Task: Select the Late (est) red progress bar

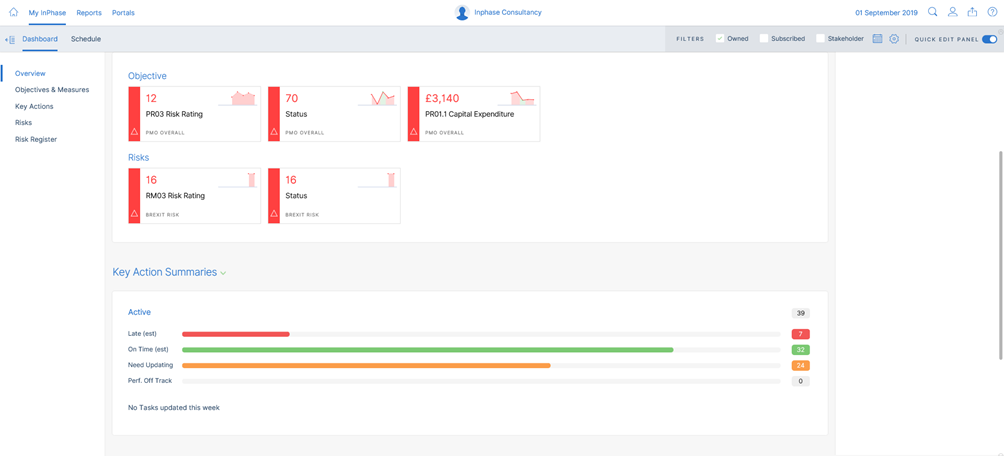Action: [236, 334]
